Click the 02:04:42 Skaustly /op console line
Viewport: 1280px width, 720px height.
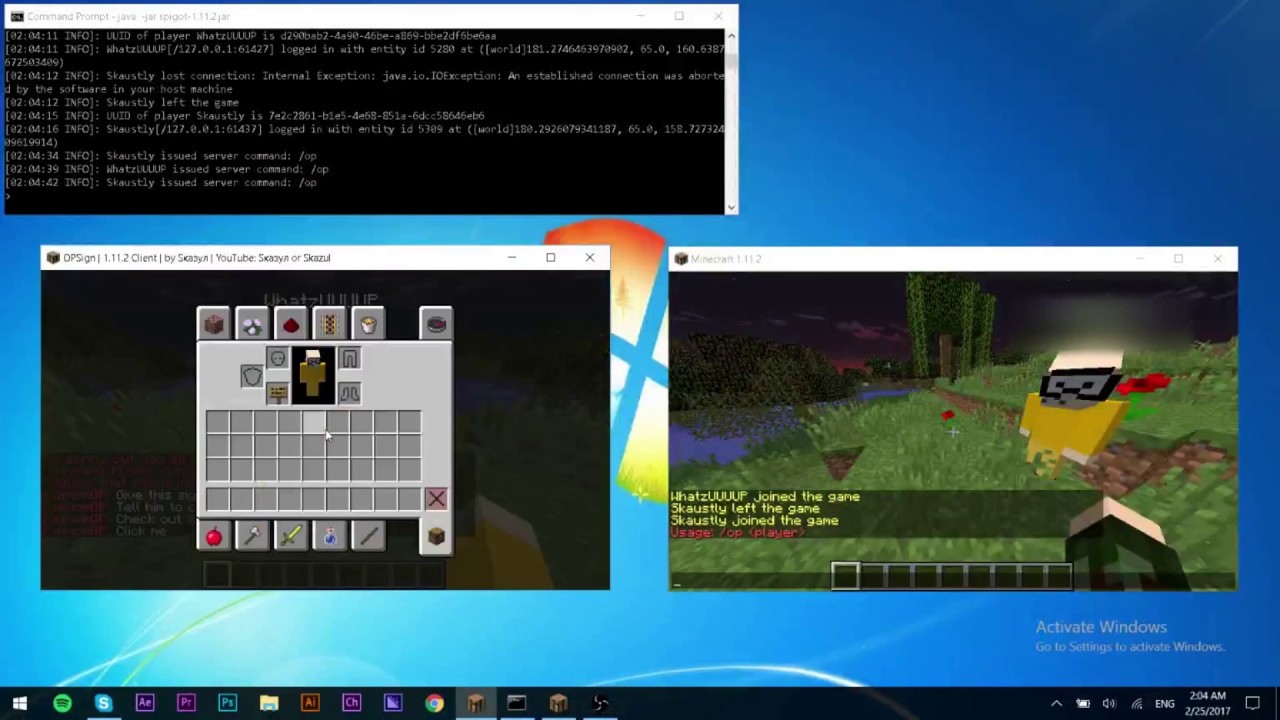pyautogui.click(x=161, y=183)
